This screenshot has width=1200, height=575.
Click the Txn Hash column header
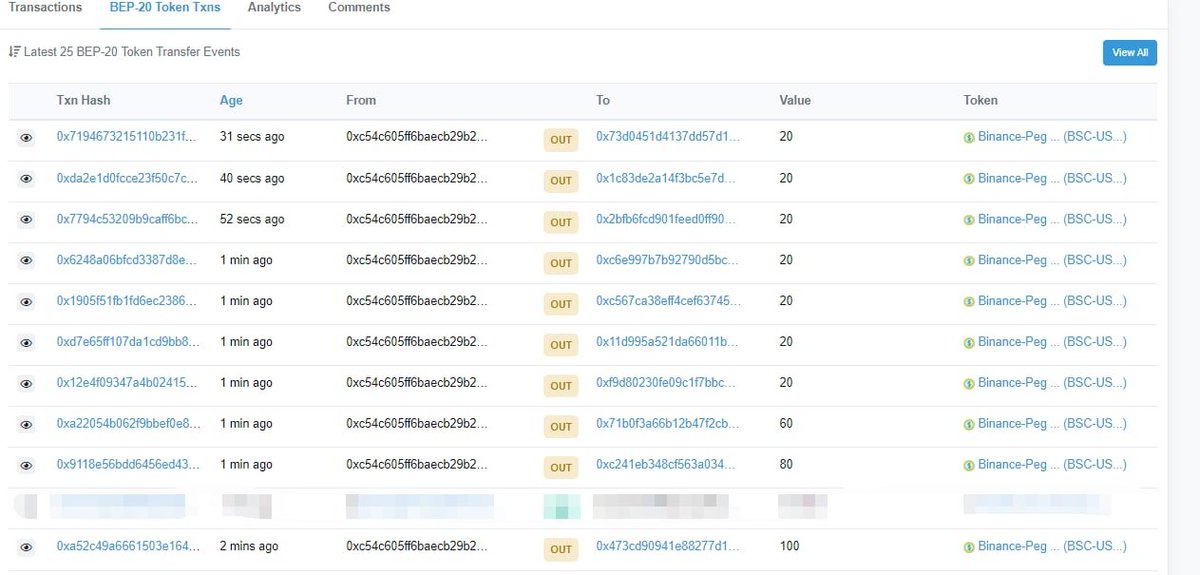pos(83,100)
